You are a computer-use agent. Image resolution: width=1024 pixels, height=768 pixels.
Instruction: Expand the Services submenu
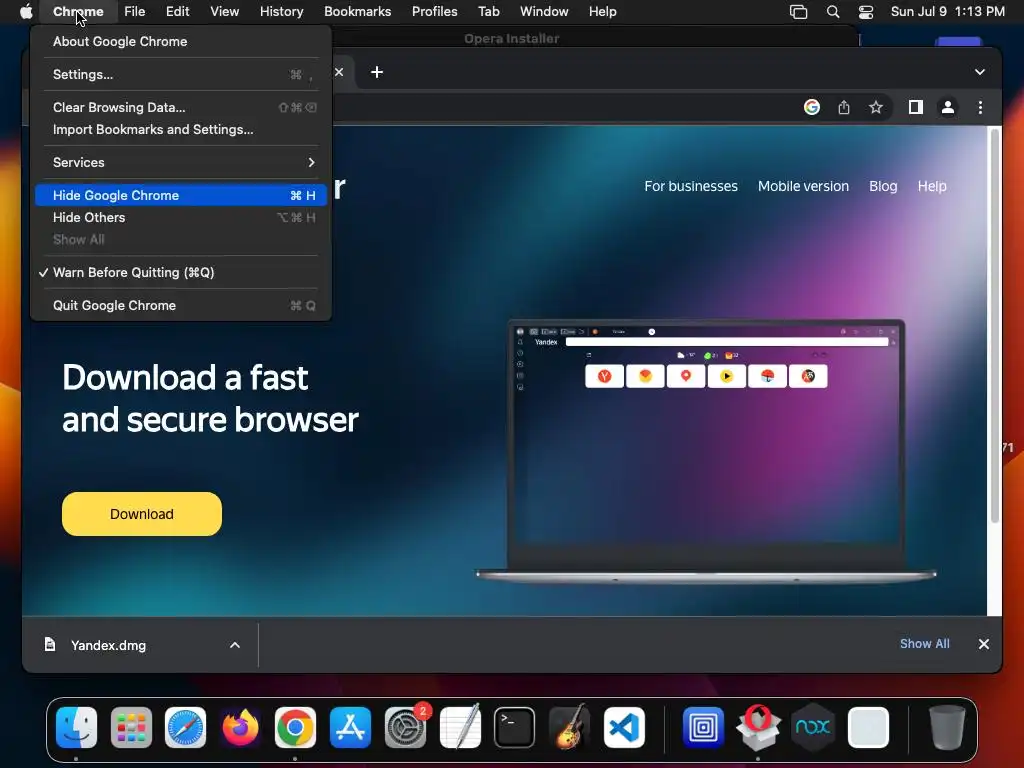pos(181,163)
